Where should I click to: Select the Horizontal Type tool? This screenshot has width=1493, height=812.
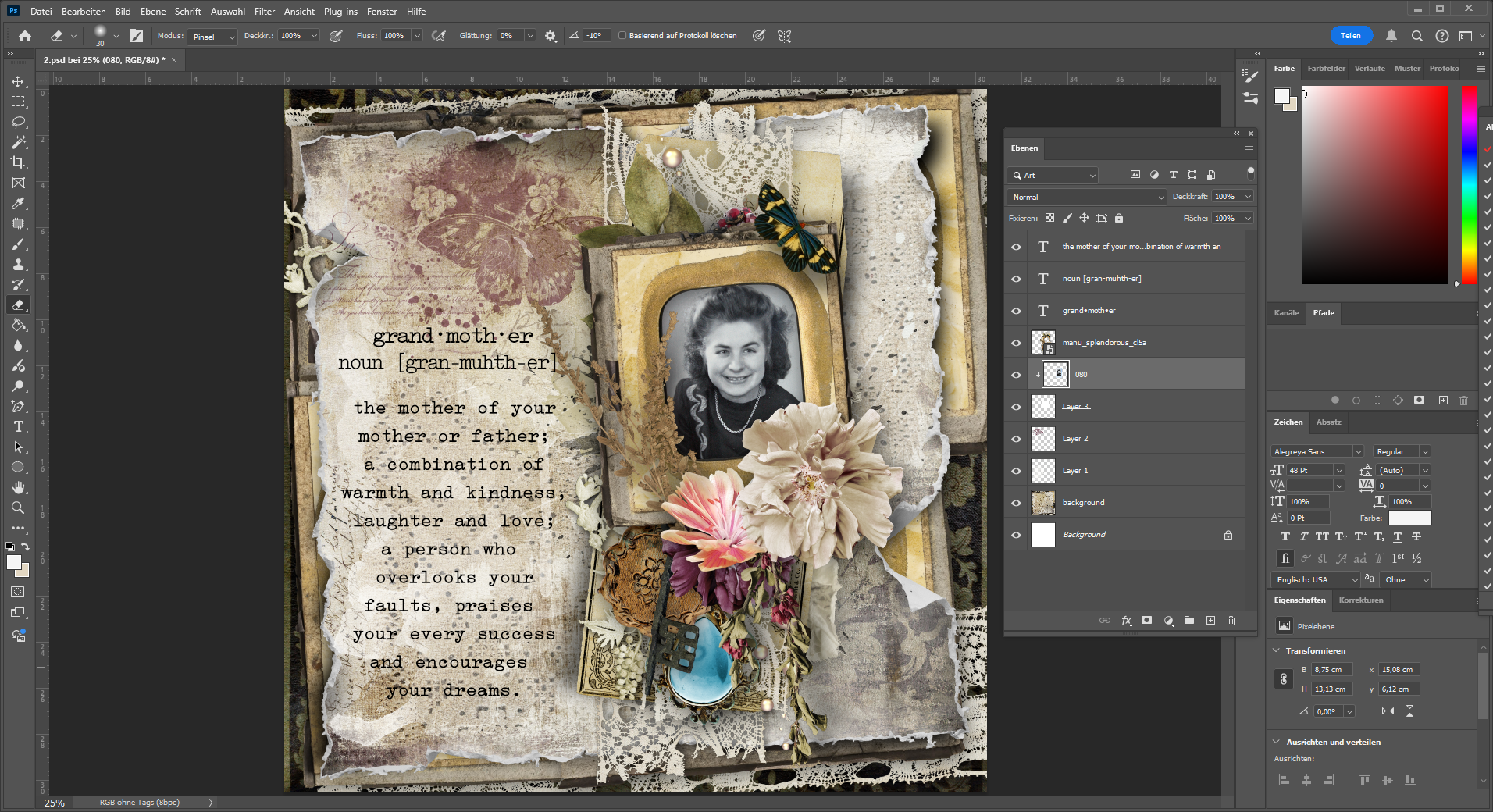(18, 427)
